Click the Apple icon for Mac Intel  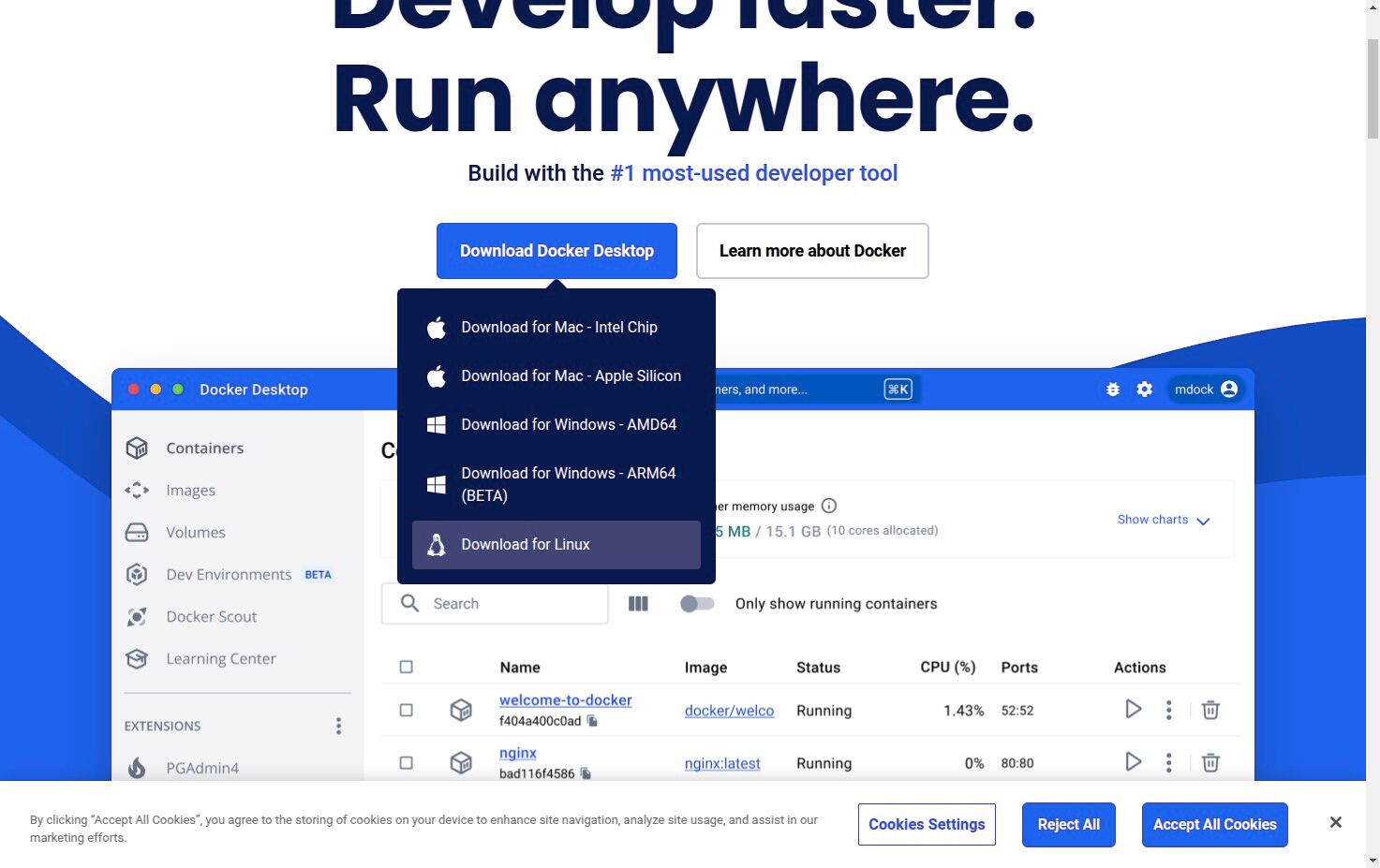tap(437, 327)
